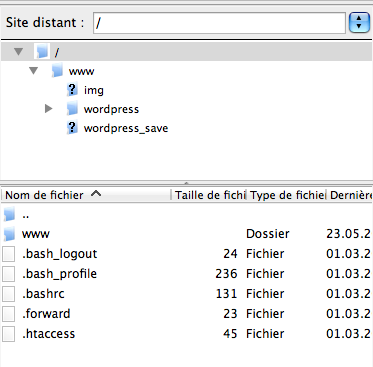Image resolution: width=373 pixels, height=367 pixels.
Task: Sort by Taille de fichier column header
Action: click(x=209, y=195)
